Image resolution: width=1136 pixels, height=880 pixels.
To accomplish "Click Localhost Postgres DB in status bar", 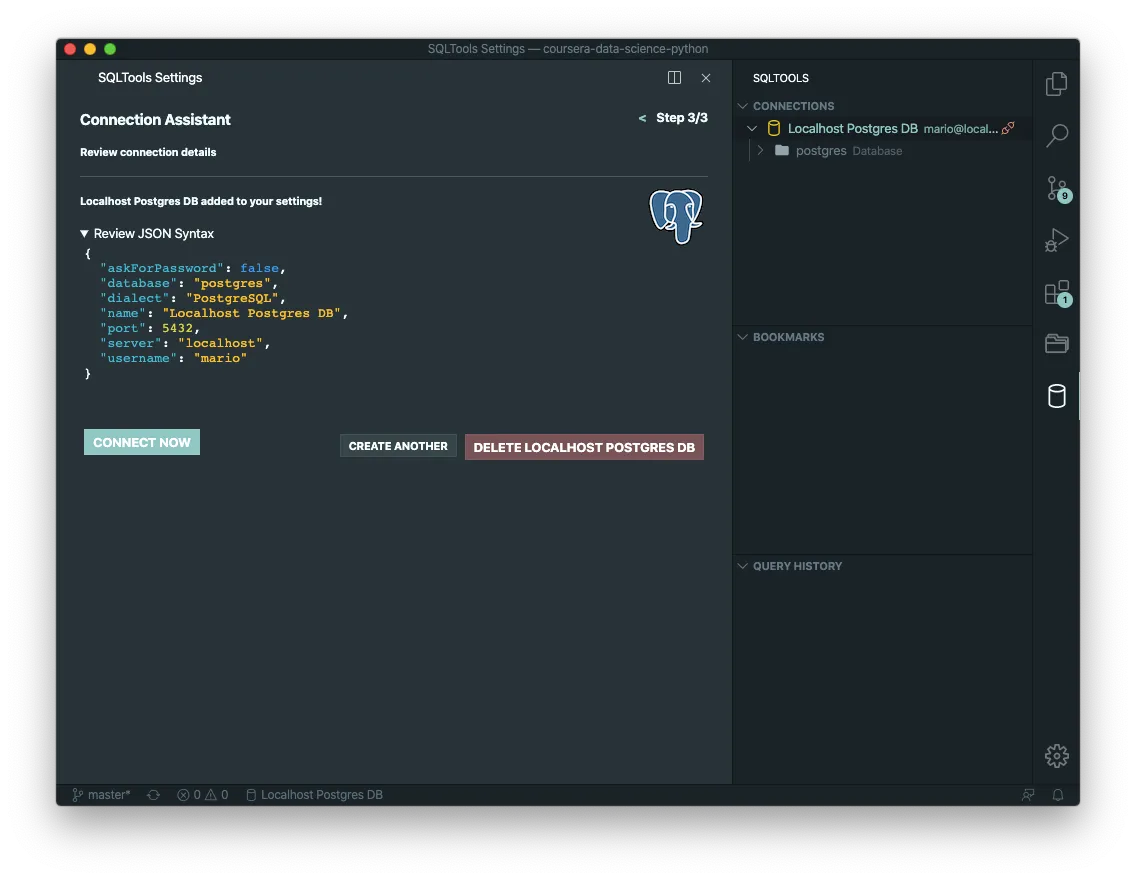I will (314, 795).
